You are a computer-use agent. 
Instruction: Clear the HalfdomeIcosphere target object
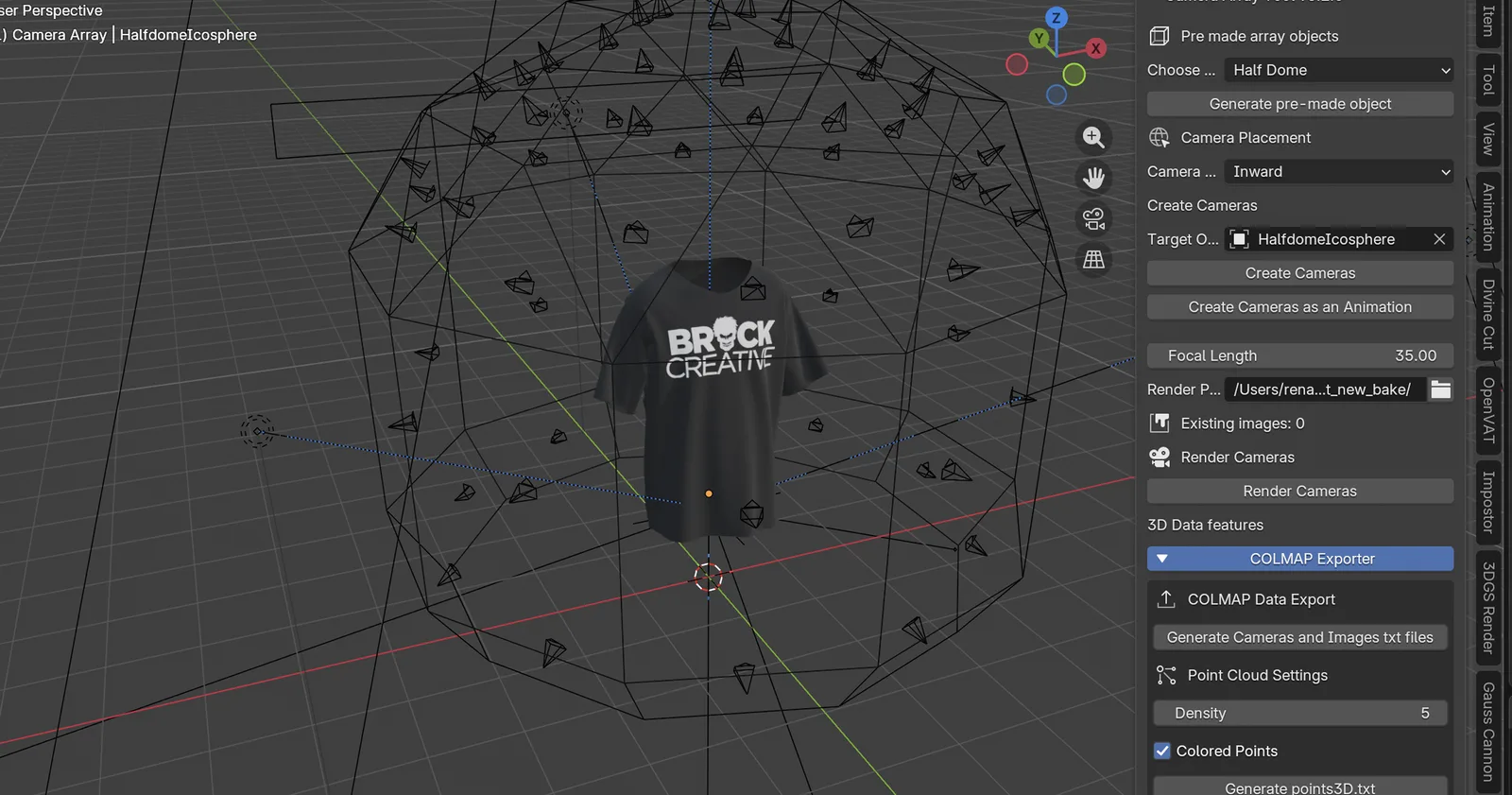[x=1439, y=239]
